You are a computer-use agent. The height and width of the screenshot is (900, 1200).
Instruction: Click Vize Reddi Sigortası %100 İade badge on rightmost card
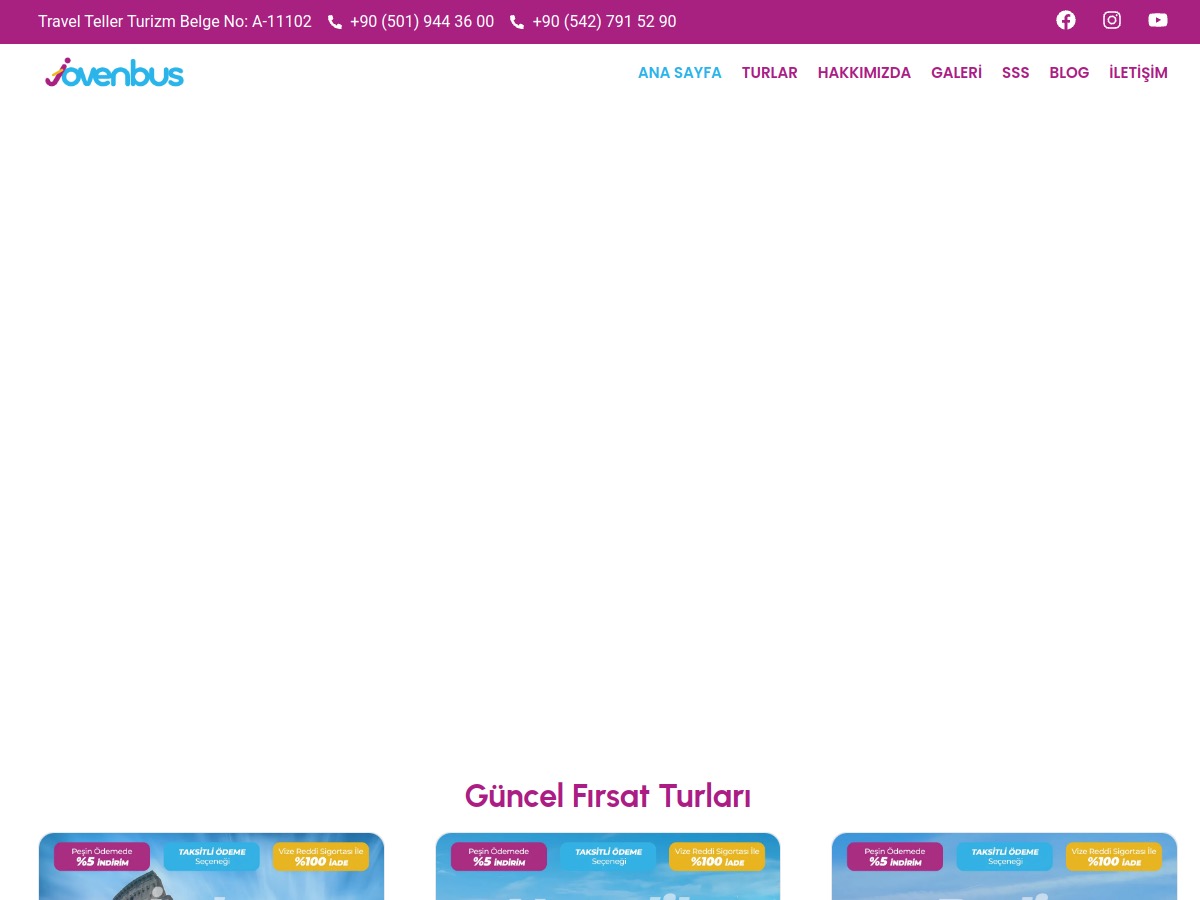tap(1114, 857)
